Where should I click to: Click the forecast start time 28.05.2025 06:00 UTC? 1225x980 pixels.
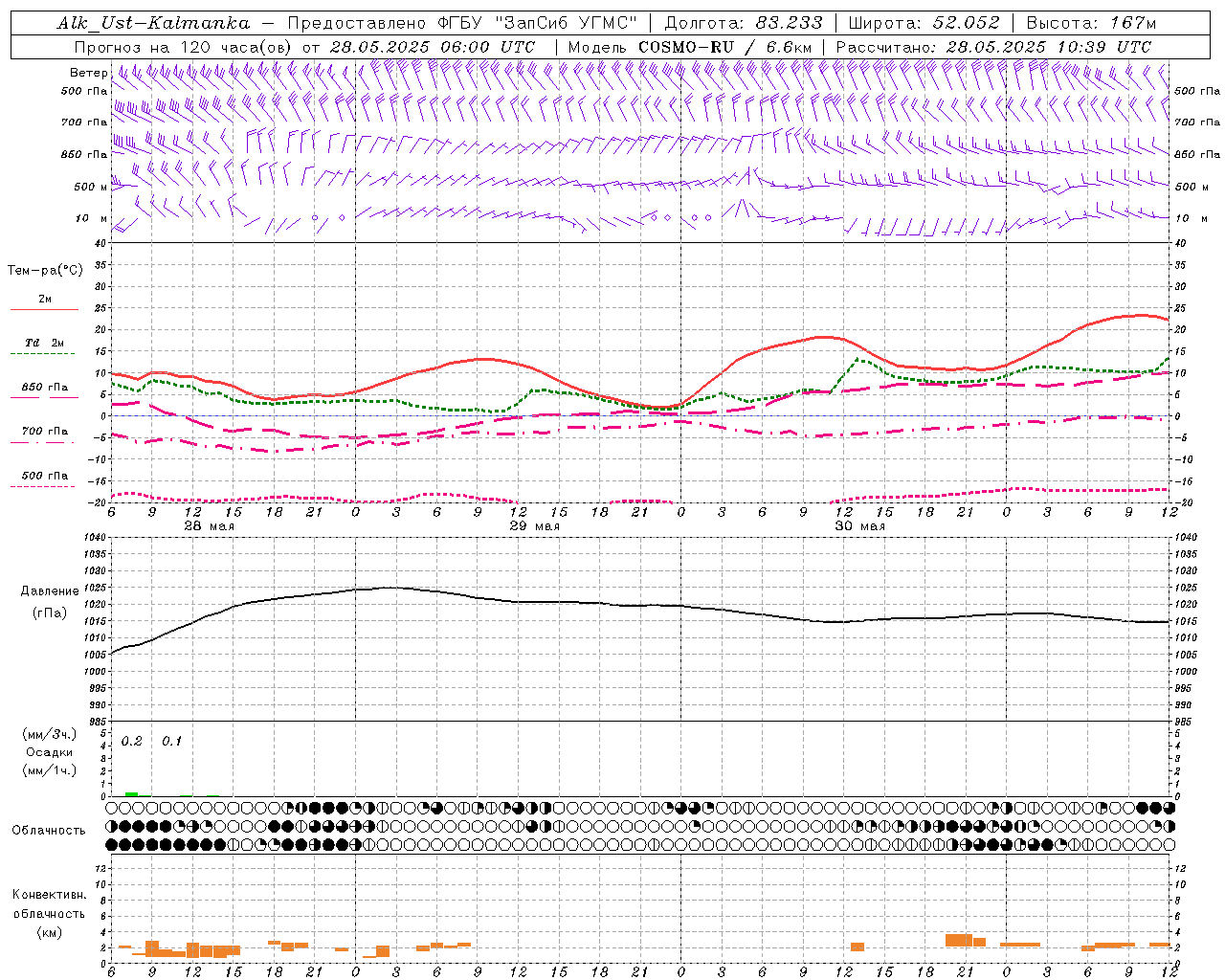[433, 47]
